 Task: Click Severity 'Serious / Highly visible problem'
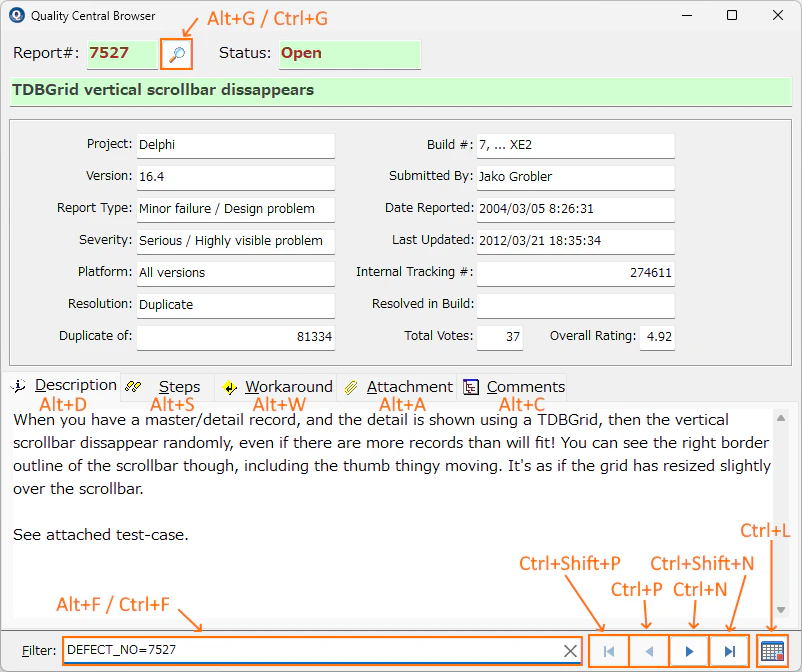click(236, 241)
